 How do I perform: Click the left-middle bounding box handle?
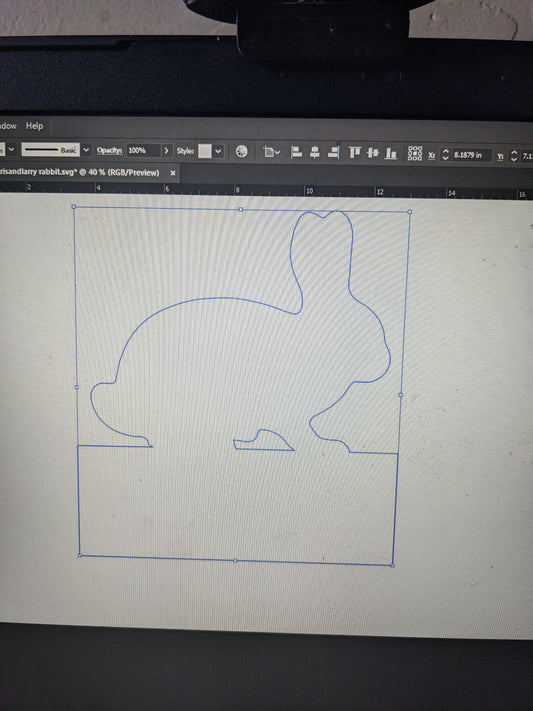click(76, 387)
